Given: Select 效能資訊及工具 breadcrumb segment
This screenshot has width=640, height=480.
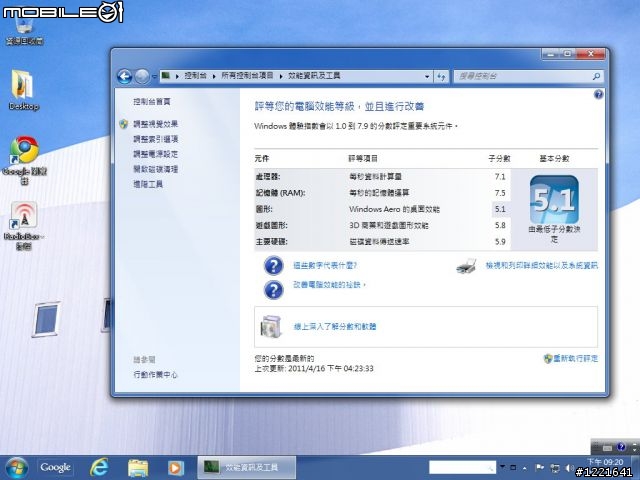Looking at the screenshot, I should [314, 76].
